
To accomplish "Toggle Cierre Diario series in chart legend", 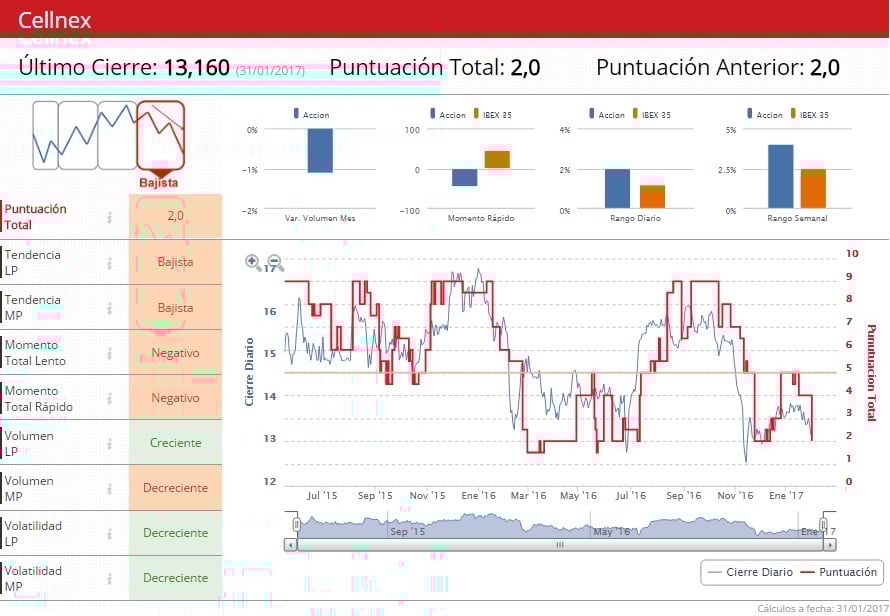I will (x=751, y=572).
